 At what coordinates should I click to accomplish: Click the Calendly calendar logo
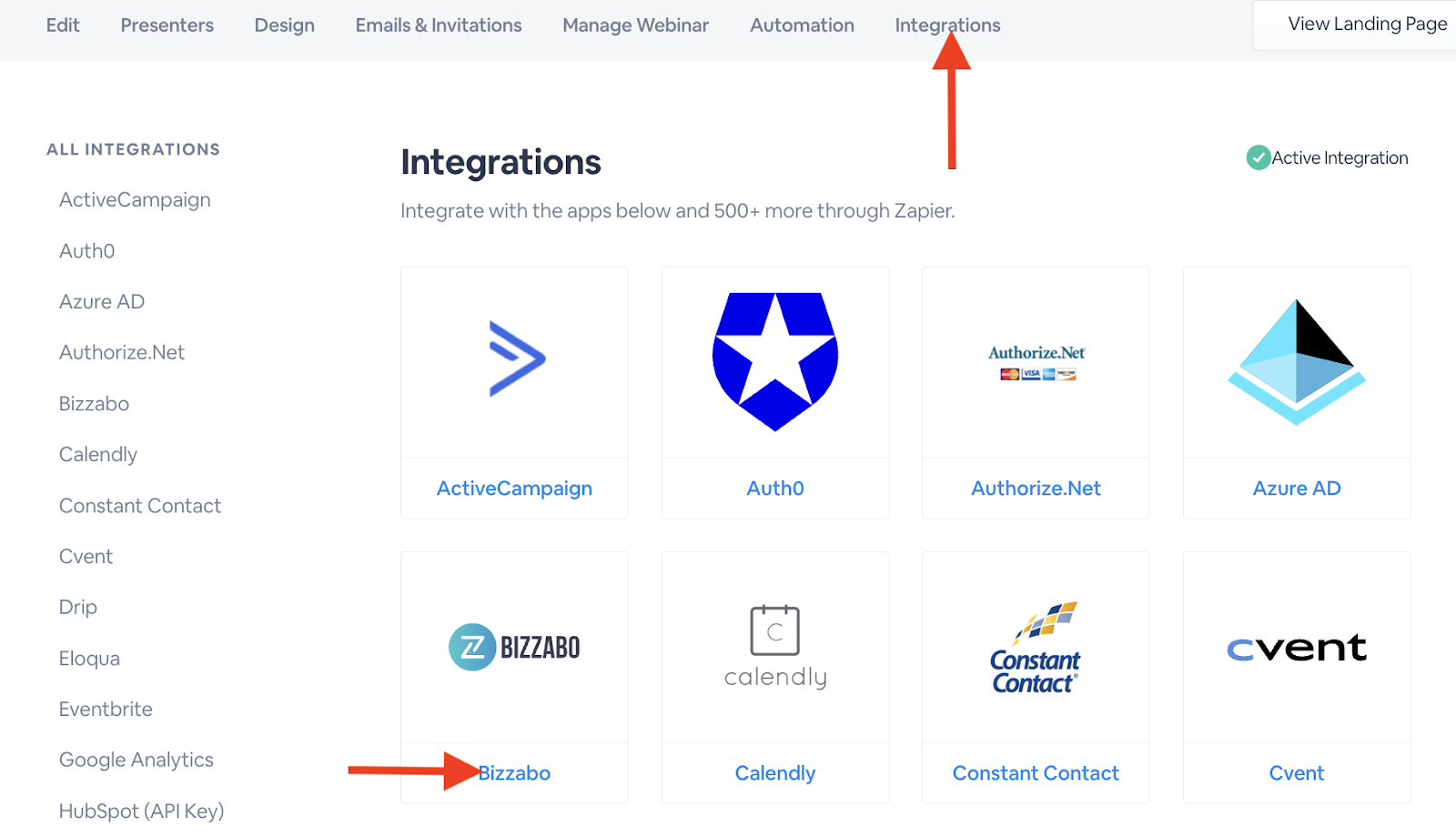tap(775, 647)
